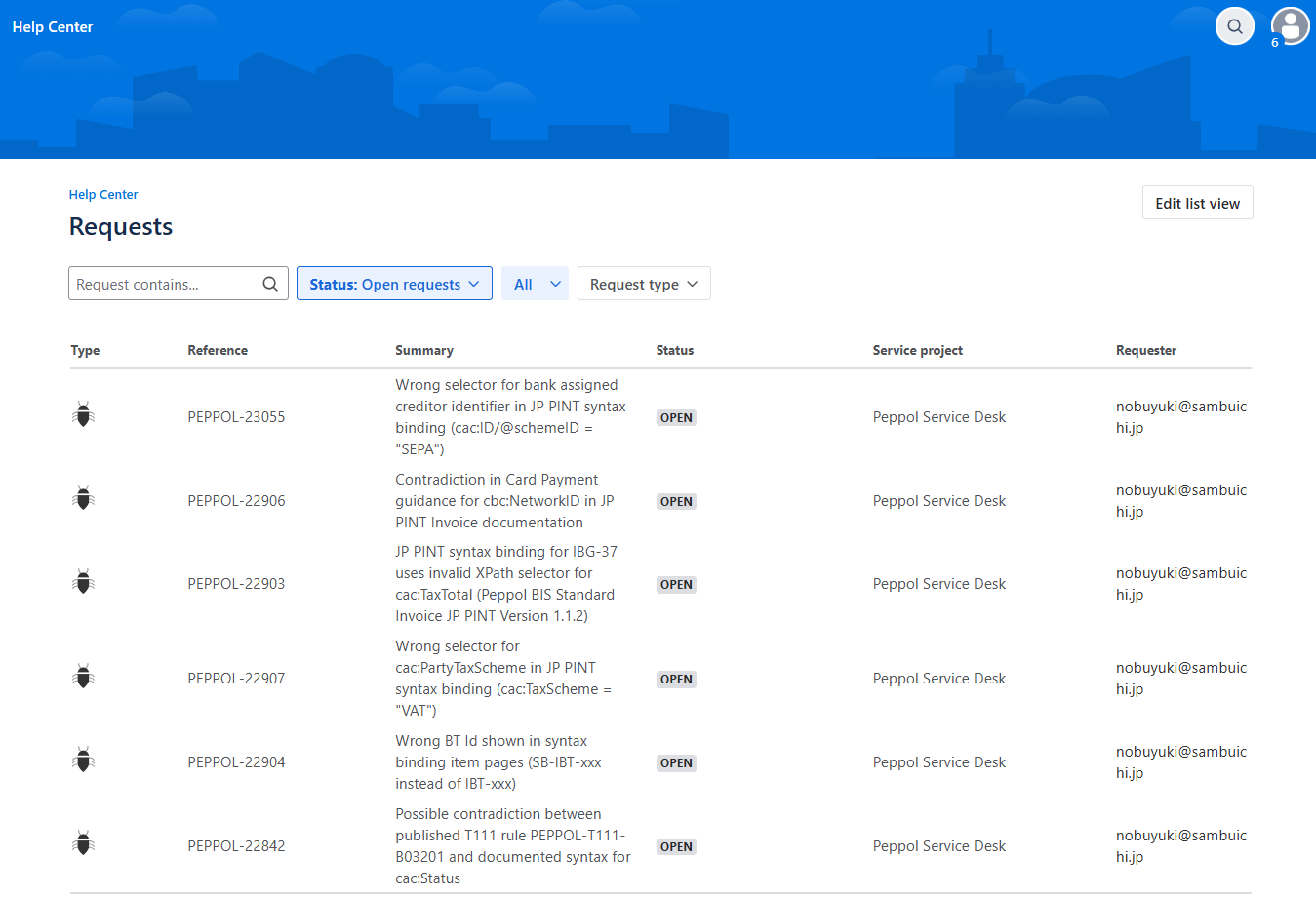Click the magnifier inside the request search box
1316x897 pixels.
pos(270,284)
